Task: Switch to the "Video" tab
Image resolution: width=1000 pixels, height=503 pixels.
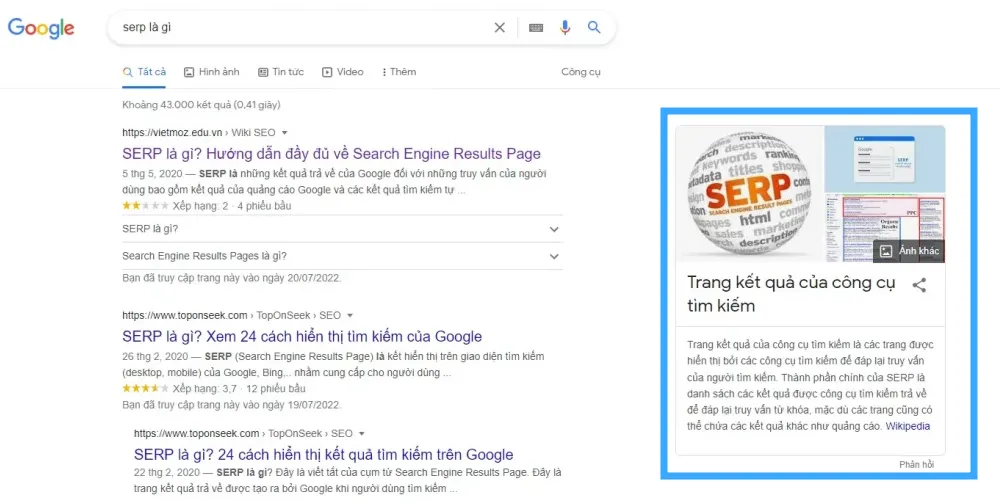Action: (343, 72)
